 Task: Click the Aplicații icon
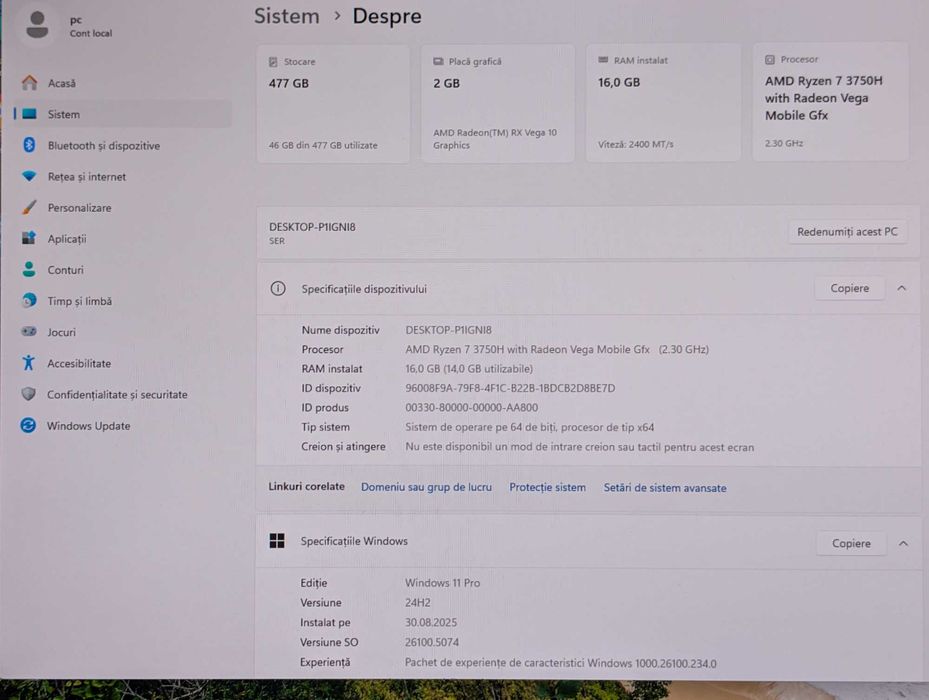coord(28,238)
